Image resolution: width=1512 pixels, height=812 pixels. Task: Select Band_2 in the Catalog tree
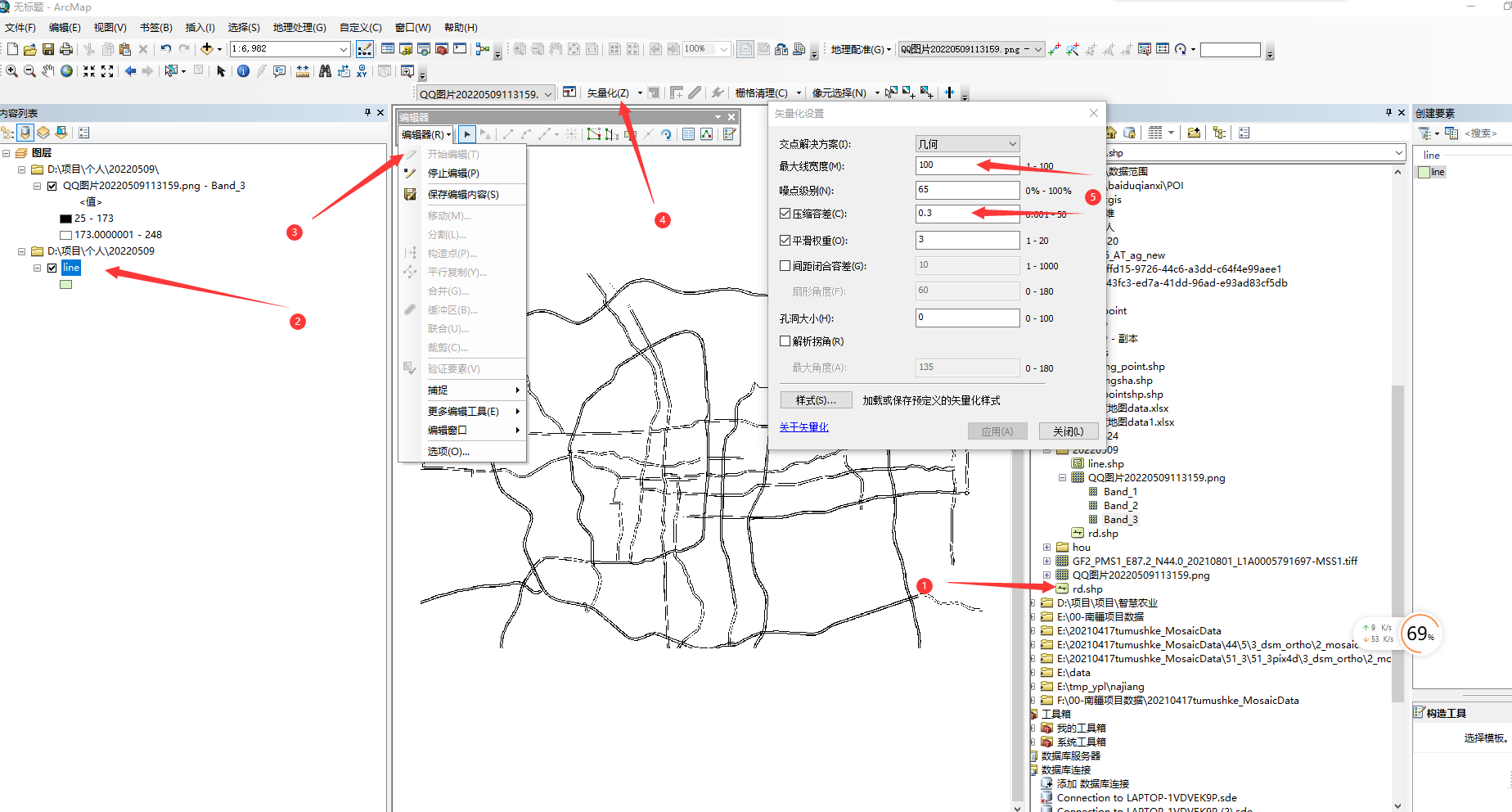click(1120, 506)
